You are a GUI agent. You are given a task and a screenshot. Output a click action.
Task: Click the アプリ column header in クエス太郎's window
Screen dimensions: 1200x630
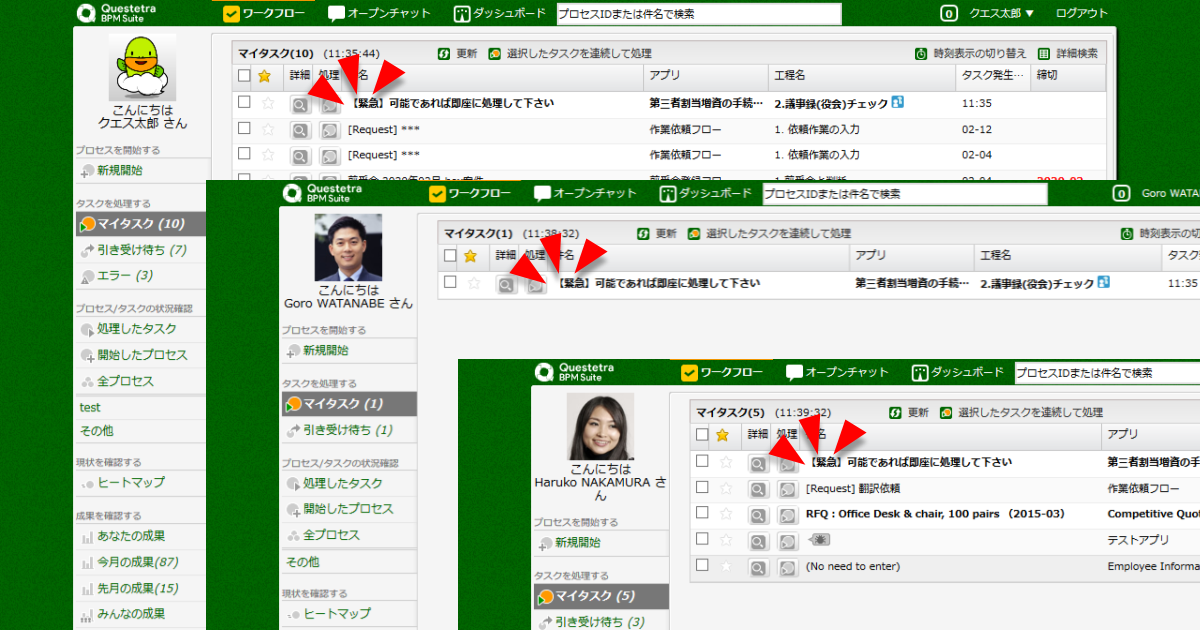705,76
